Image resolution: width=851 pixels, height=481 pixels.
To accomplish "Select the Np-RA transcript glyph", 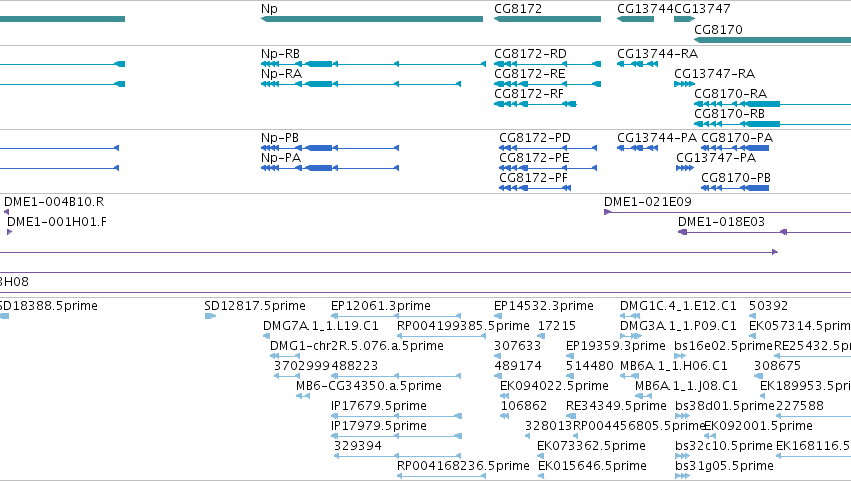I will click(361, 84).
